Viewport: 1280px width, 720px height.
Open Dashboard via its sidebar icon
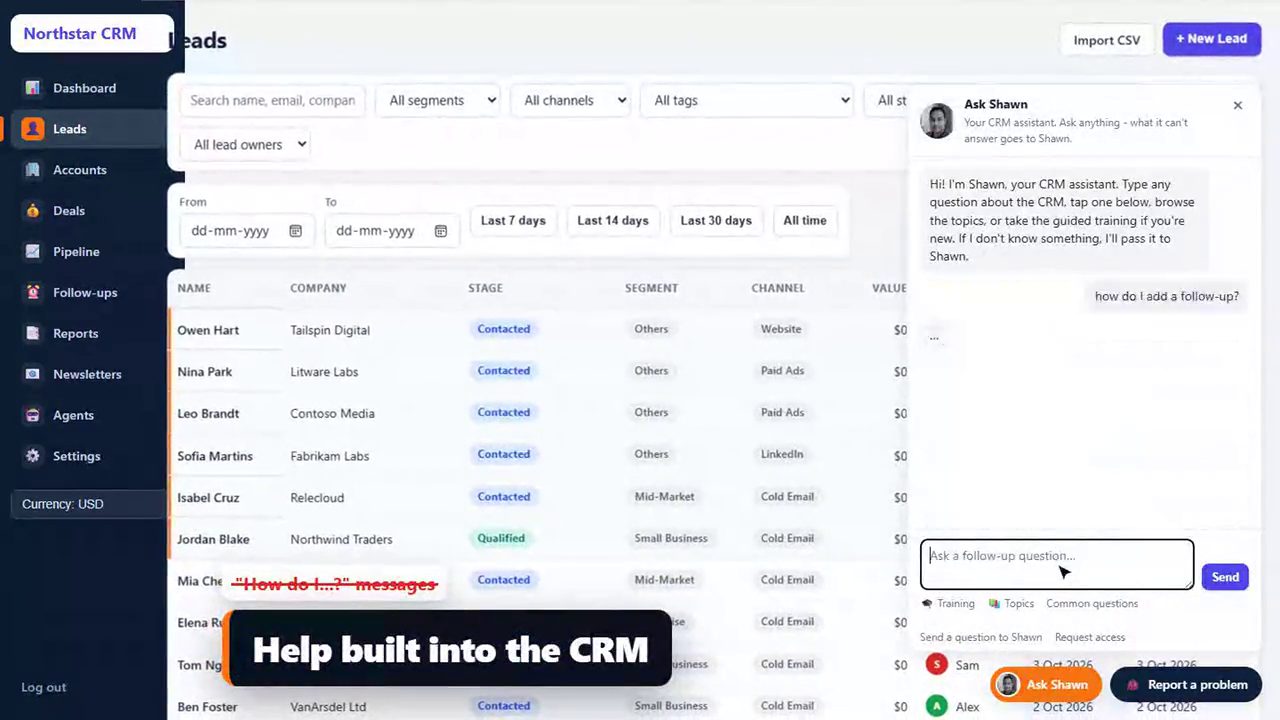tap(33, 88)
